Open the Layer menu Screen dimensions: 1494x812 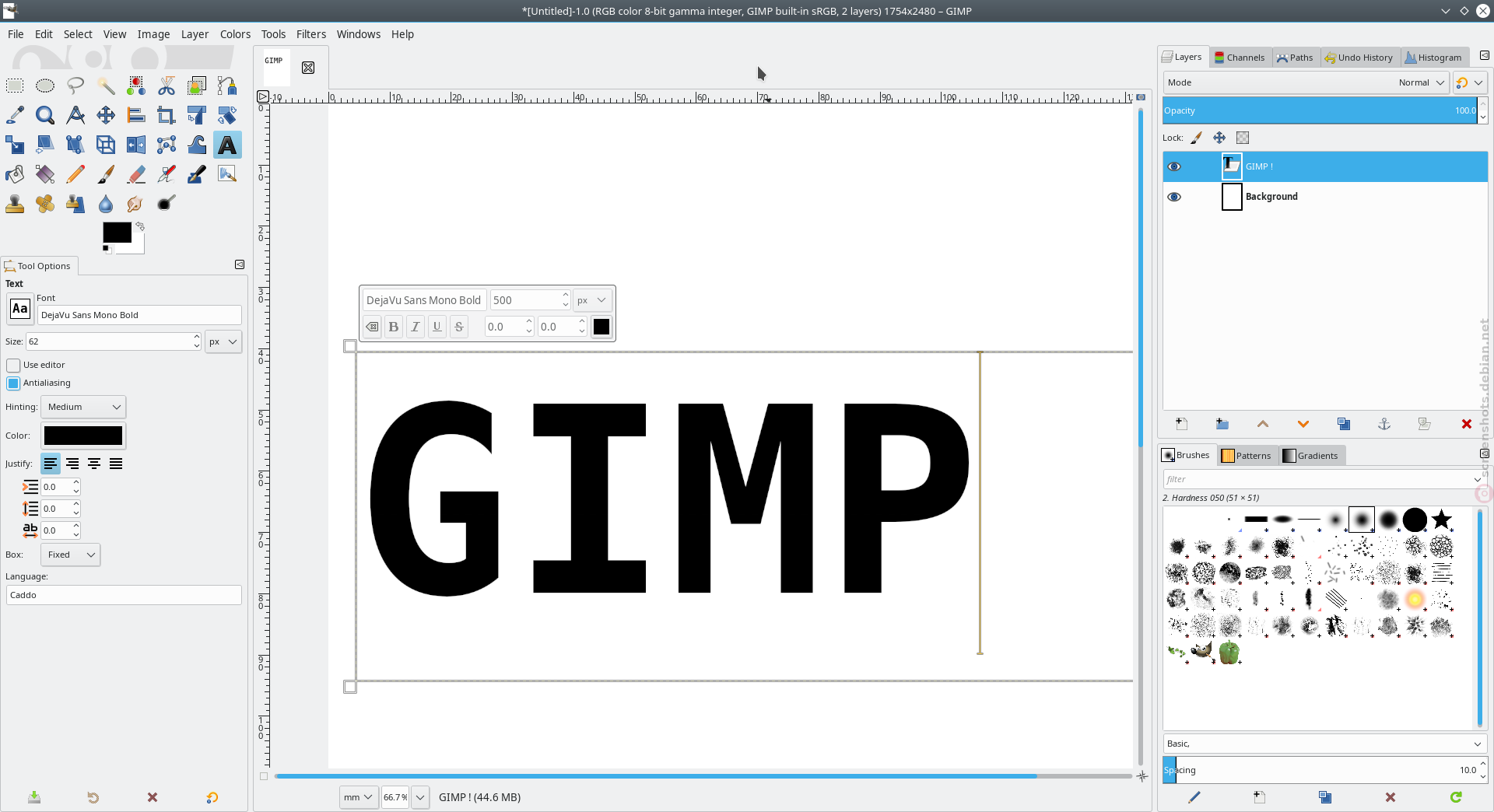coord(195,34)
